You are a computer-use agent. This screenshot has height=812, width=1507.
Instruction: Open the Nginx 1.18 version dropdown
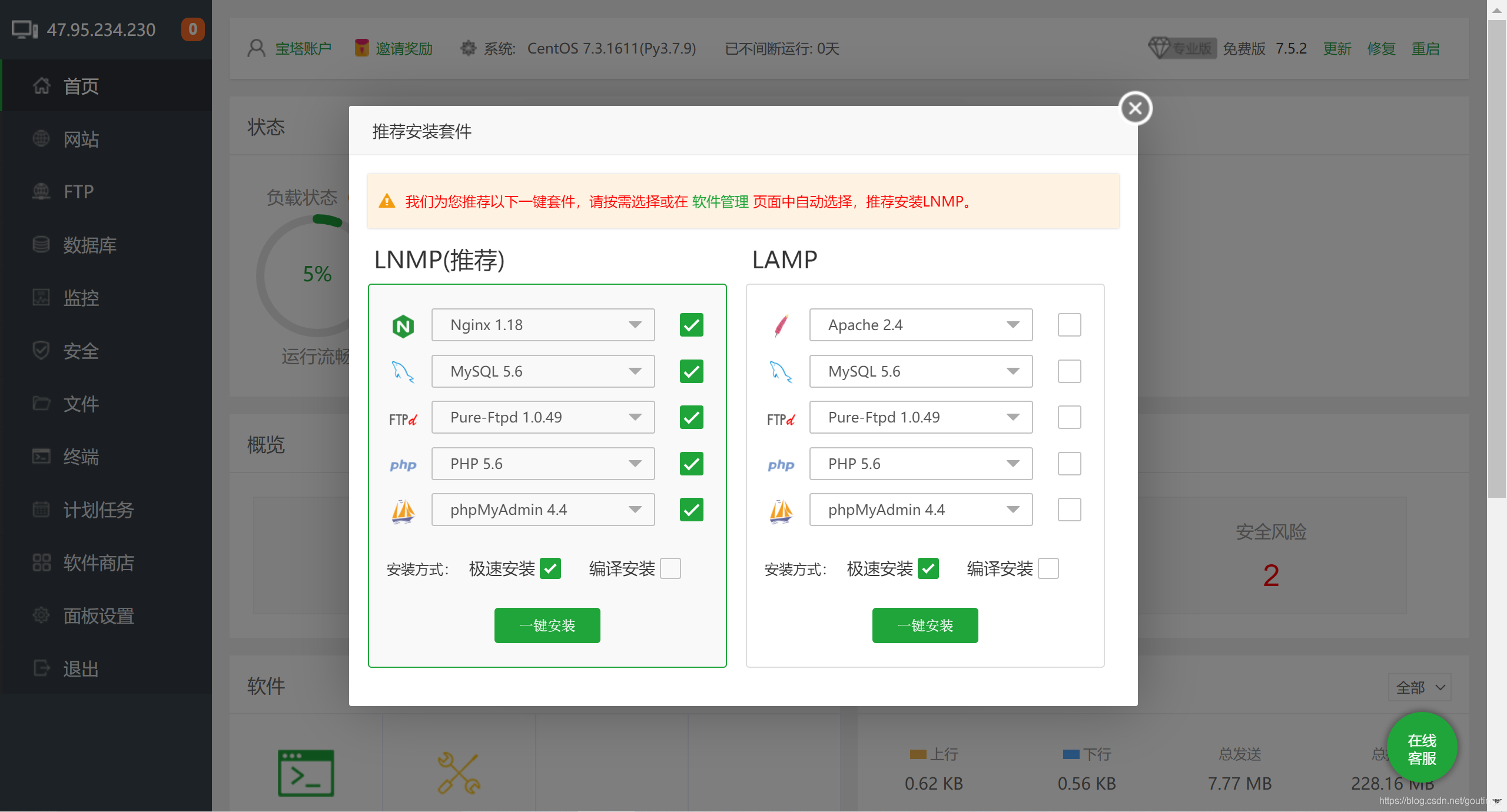click(x=543, y=325)
